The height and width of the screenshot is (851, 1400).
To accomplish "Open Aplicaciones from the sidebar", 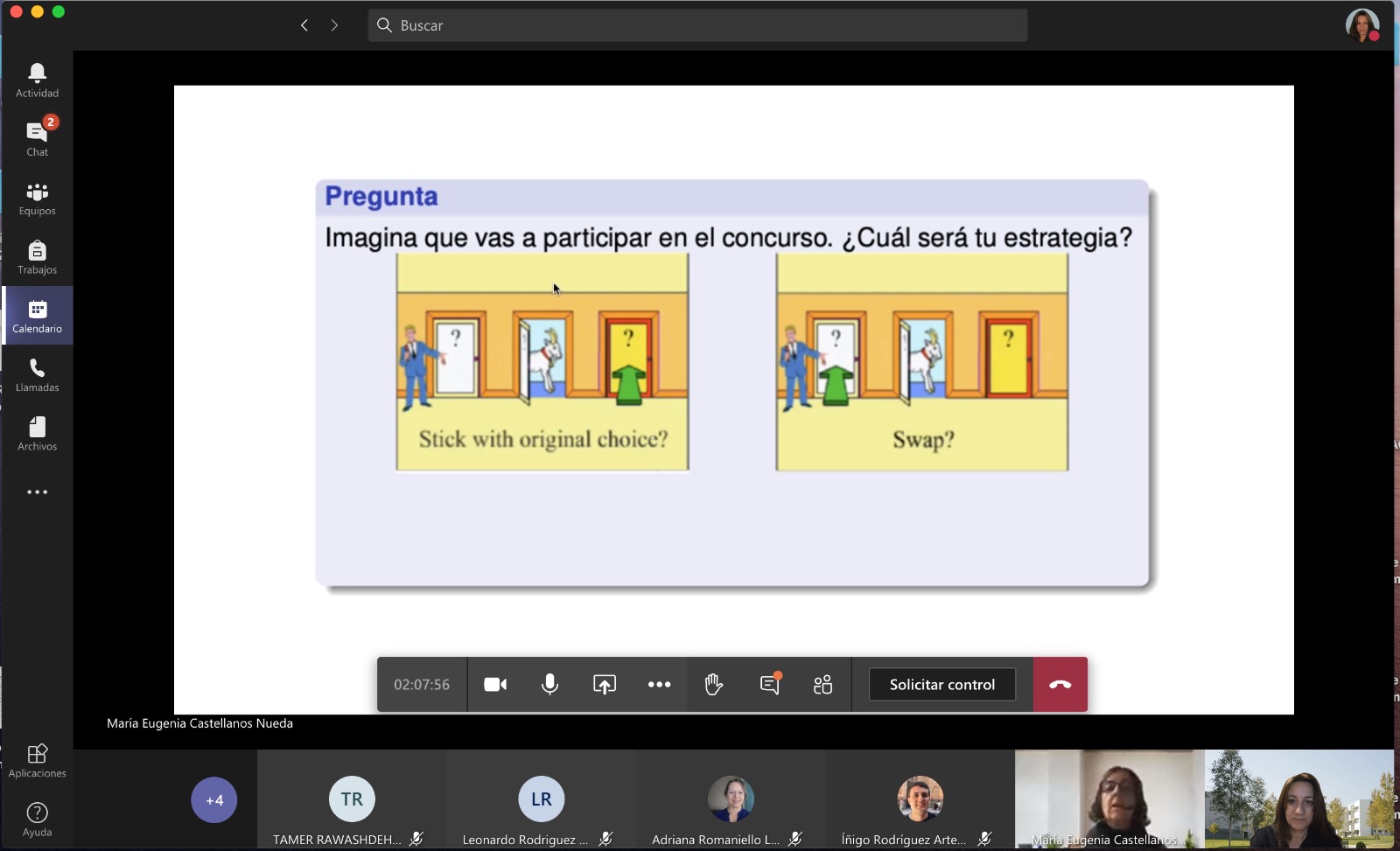I will [37, 760].
